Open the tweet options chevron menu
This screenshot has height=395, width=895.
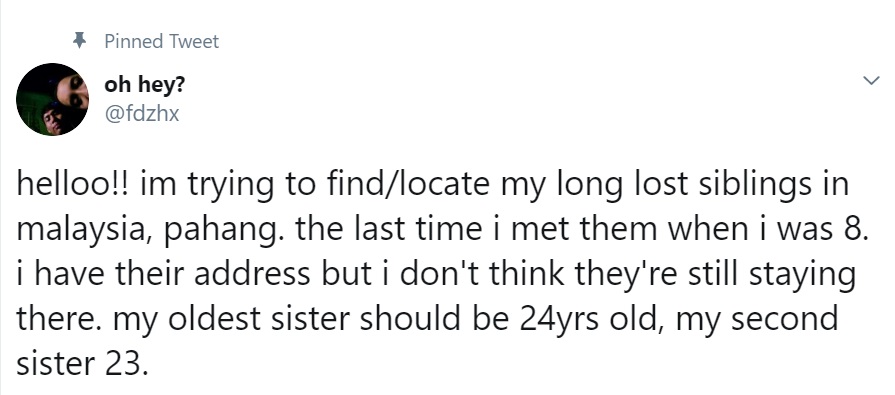[x=871, y=81]
